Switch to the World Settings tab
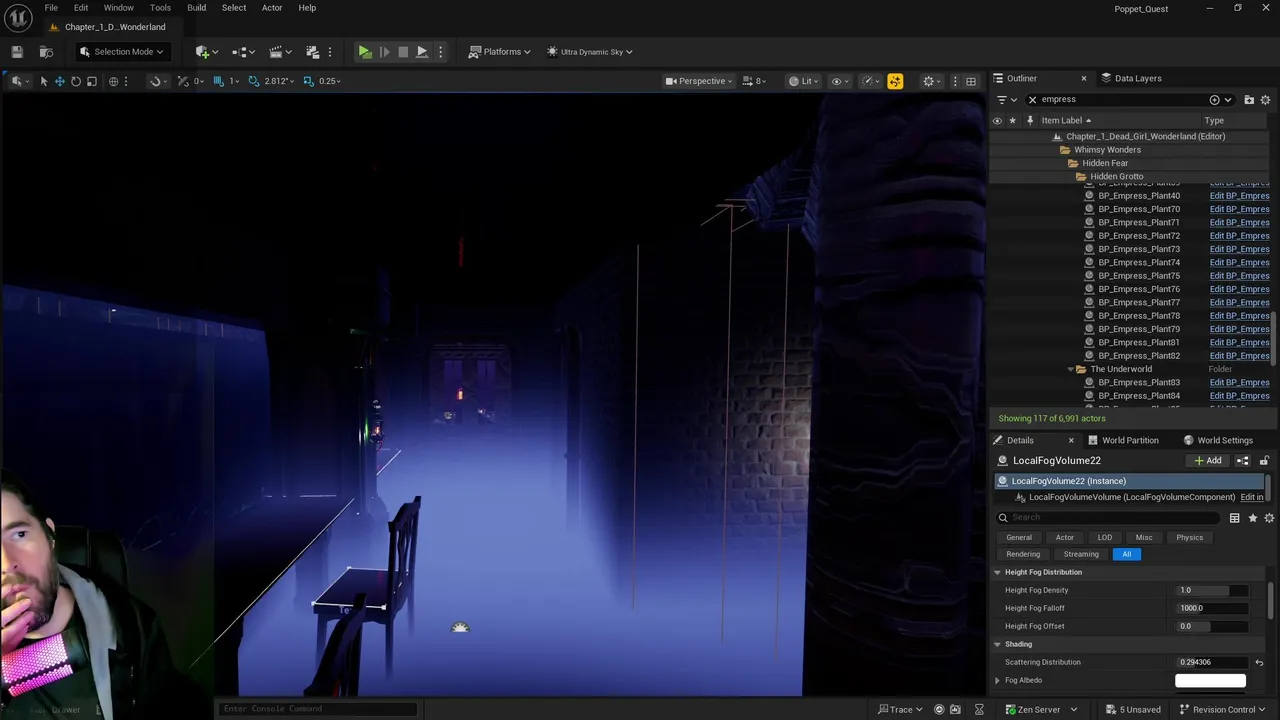Viewport: 1280px width, 720px height. point(1217,440)
